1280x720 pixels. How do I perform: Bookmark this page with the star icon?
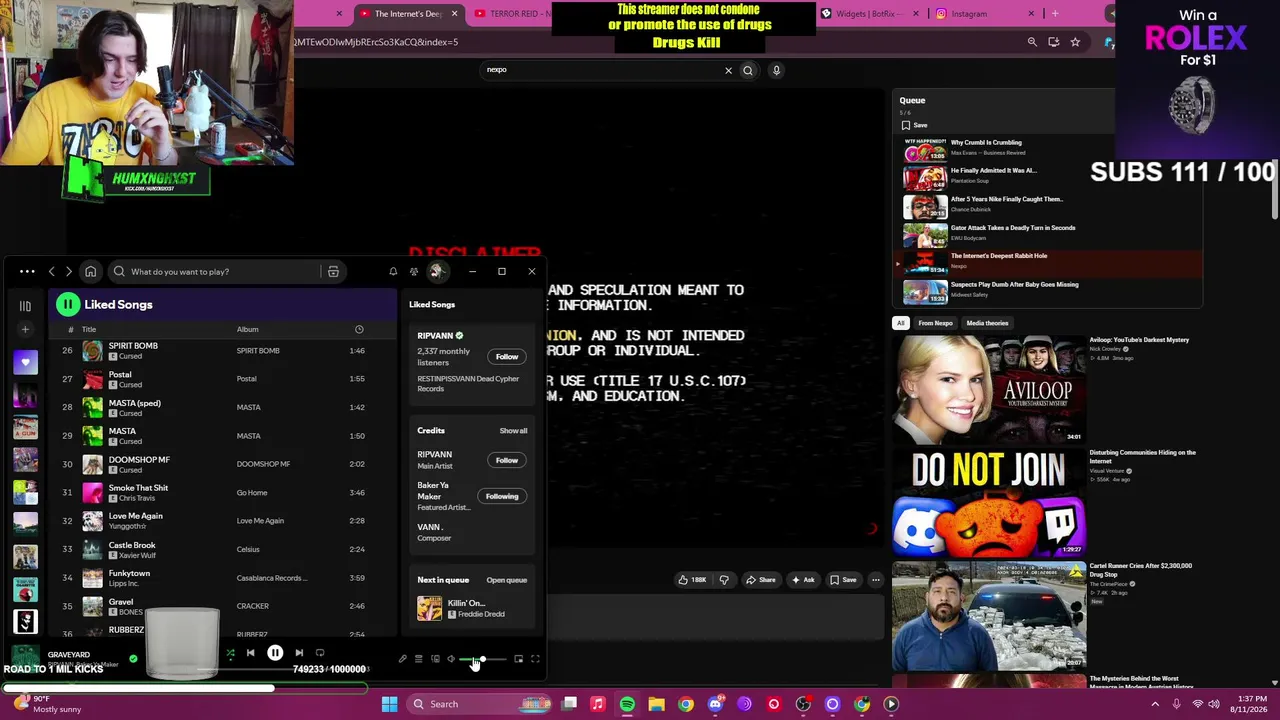coord(1075,42)
